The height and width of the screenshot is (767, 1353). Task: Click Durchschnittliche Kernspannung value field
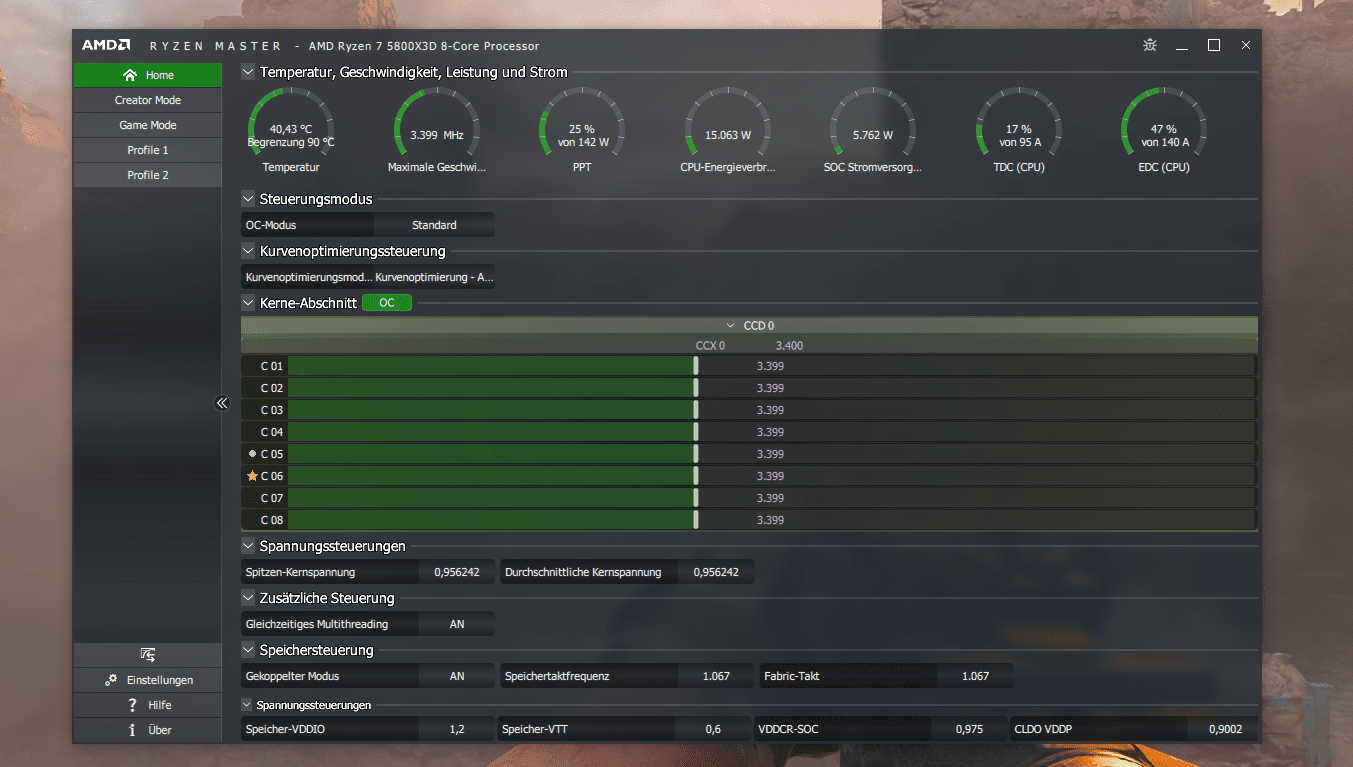pyautogui.click(x=716, y=572)
